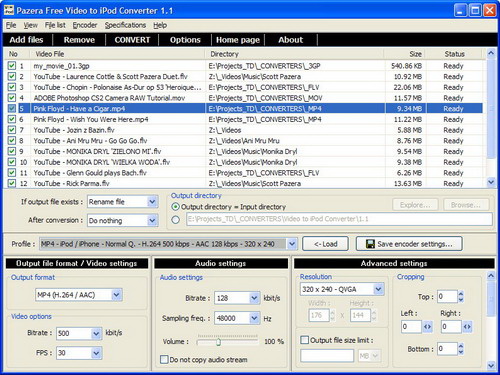Increase Top cropping with spinner
The height and width of the screenshot is (375, 500).
coord(461,294)
